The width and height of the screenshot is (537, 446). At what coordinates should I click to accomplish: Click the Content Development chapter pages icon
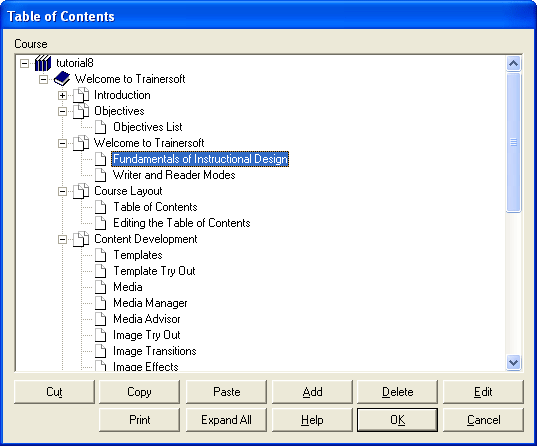81,239
